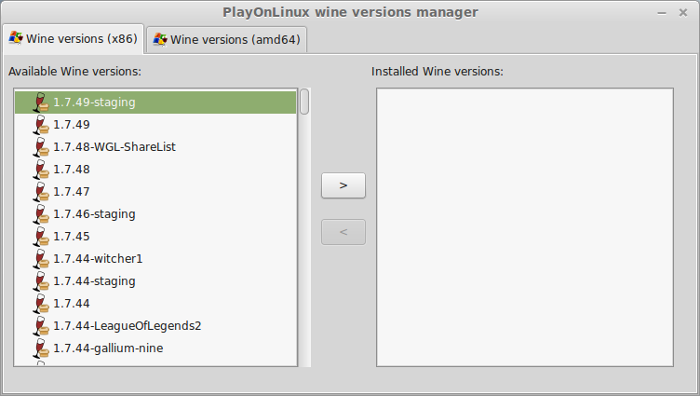Image resolution: width=700 pixels, height=396 pixels.
Task: Click the wine icon of 1.7.49-staging
Action: 41,102
